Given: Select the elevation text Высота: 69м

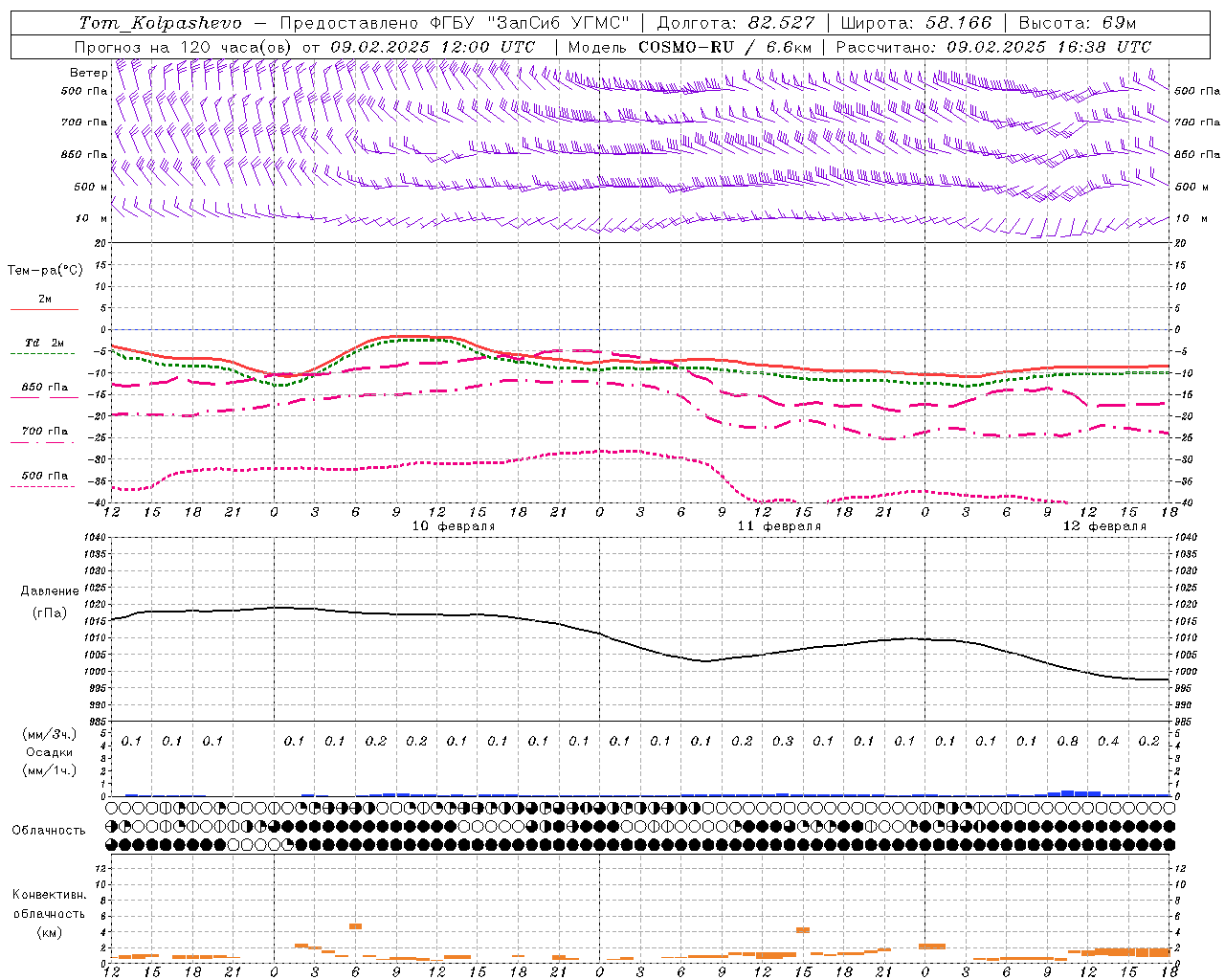Looking at the screenshot, I should (x=1078, y=23).
